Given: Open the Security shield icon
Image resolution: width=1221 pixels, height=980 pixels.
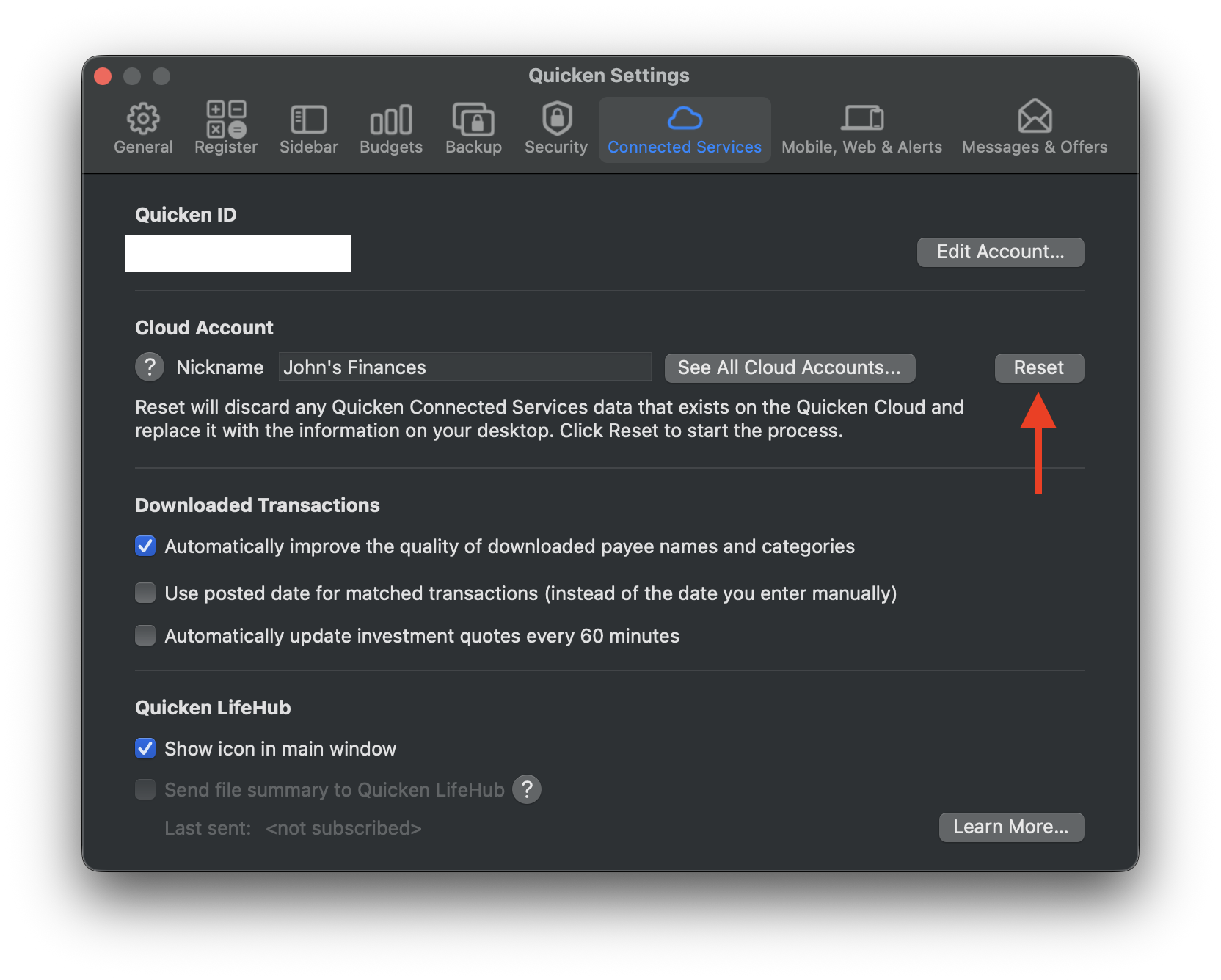Looking at the screenshot, I should point(557,118).
